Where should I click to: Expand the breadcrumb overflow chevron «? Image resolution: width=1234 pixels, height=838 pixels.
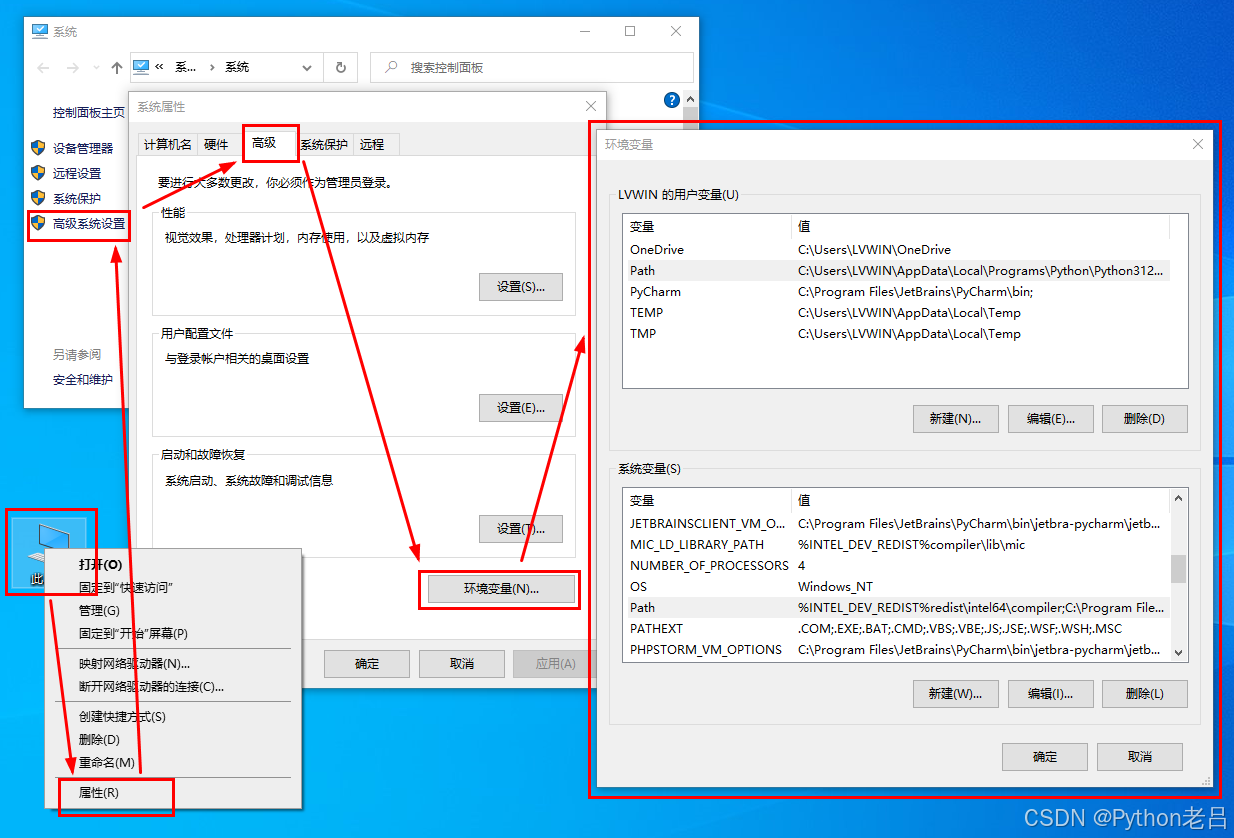(x=160, y=67)
